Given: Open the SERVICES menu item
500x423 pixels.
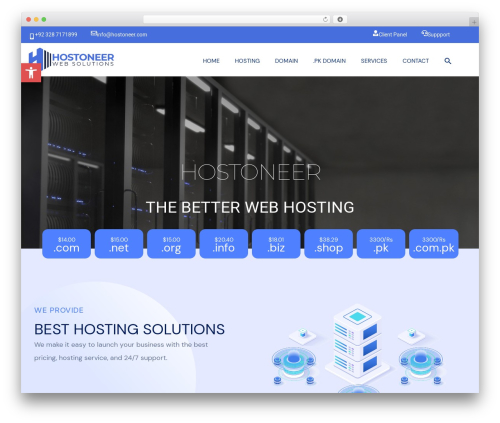Looking at the screenshot, I should (374, 61).
